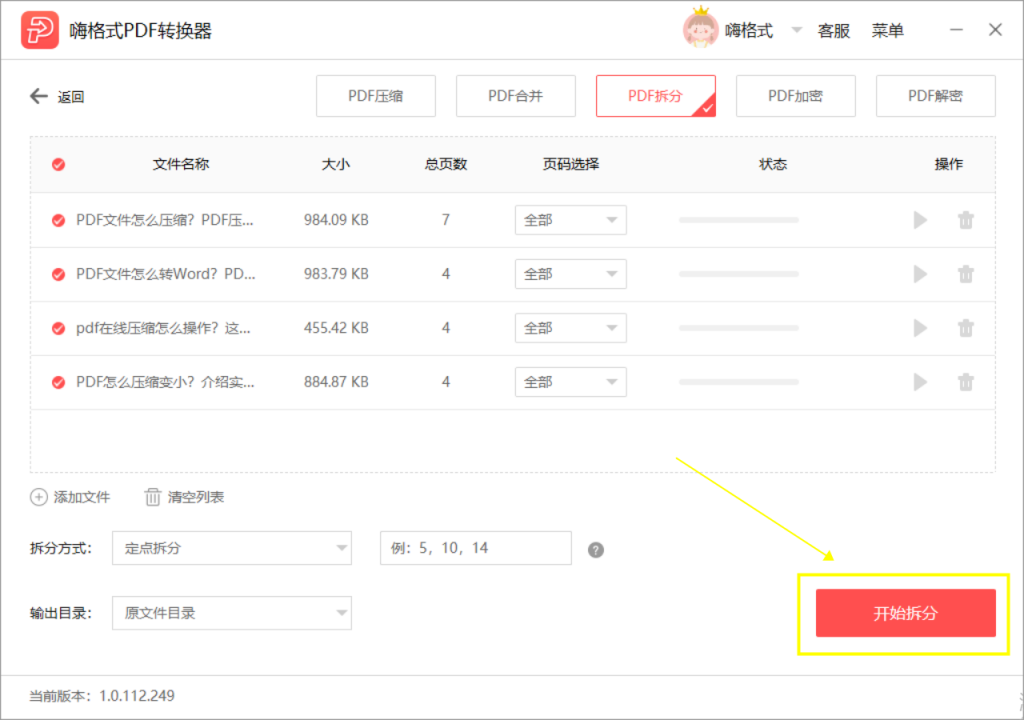Screen dimensions: 1024x720
Task: Open the page selection dropdown for the PDF文件怎么转Word row
Action: pos(570,274)
